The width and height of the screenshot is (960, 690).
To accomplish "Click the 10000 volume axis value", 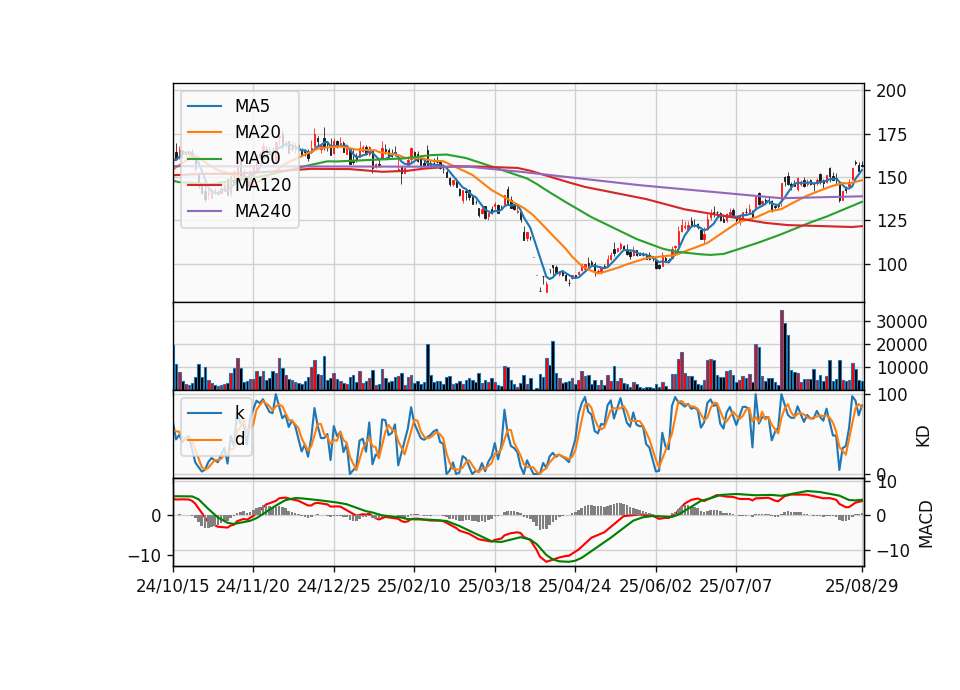I will point(901,368).
